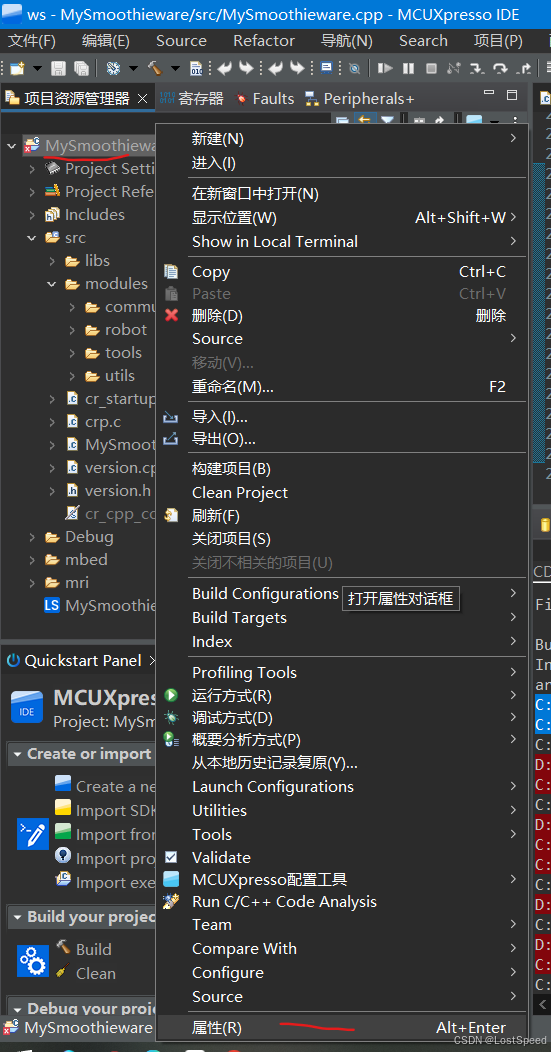Click the Save All toolbar icon
Screen dimensions: 551x1052
pyautogui.click(x=81, y=68)
